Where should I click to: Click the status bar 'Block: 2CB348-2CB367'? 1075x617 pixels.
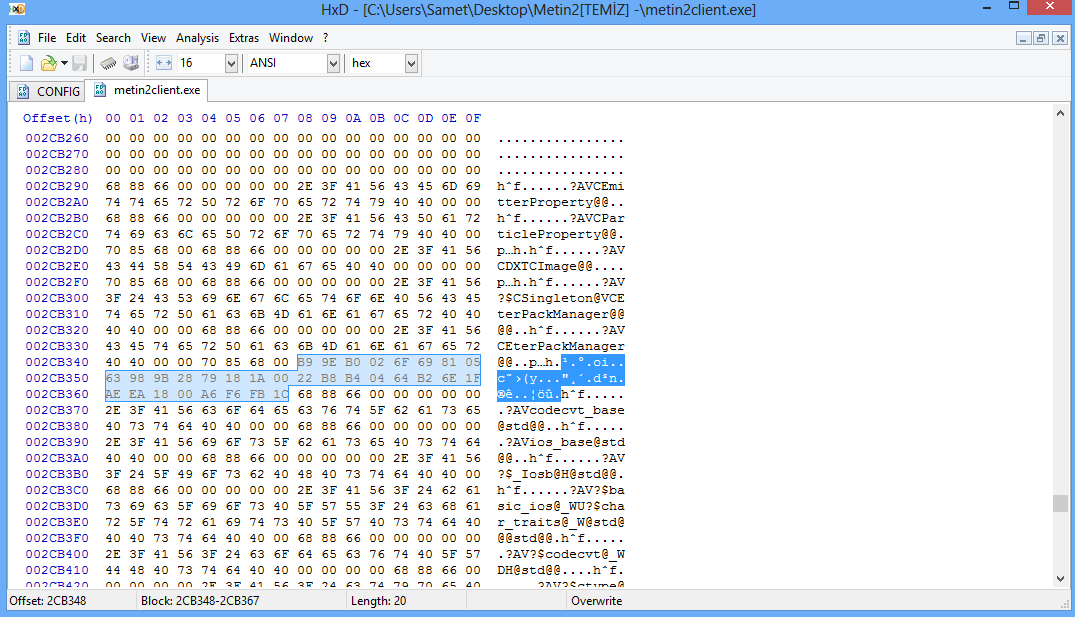[x=200, y=601]
